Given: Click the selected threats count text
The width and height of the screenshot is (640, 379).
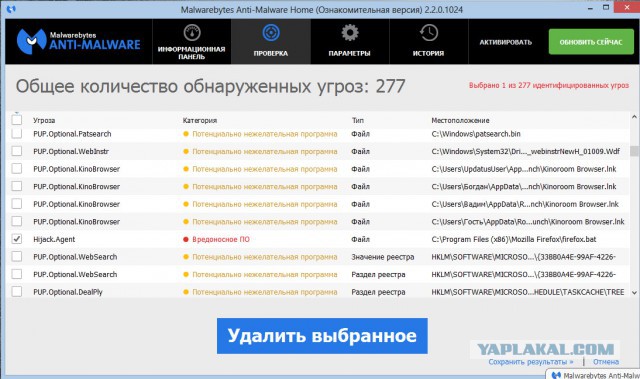Looking at the screenshot, I should tap(549, 85).
